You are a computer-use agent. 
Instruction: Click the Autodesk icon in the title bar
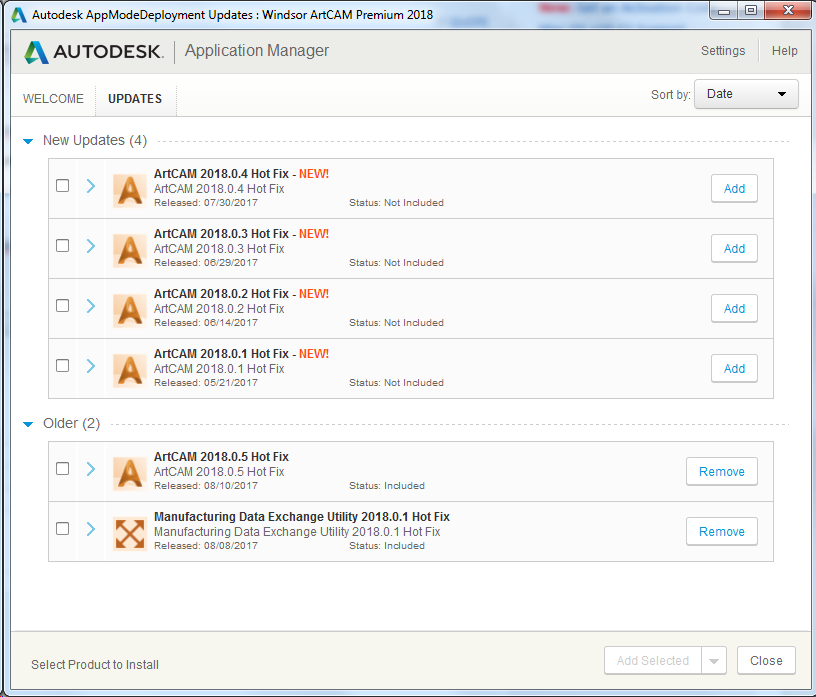point(17,13)
